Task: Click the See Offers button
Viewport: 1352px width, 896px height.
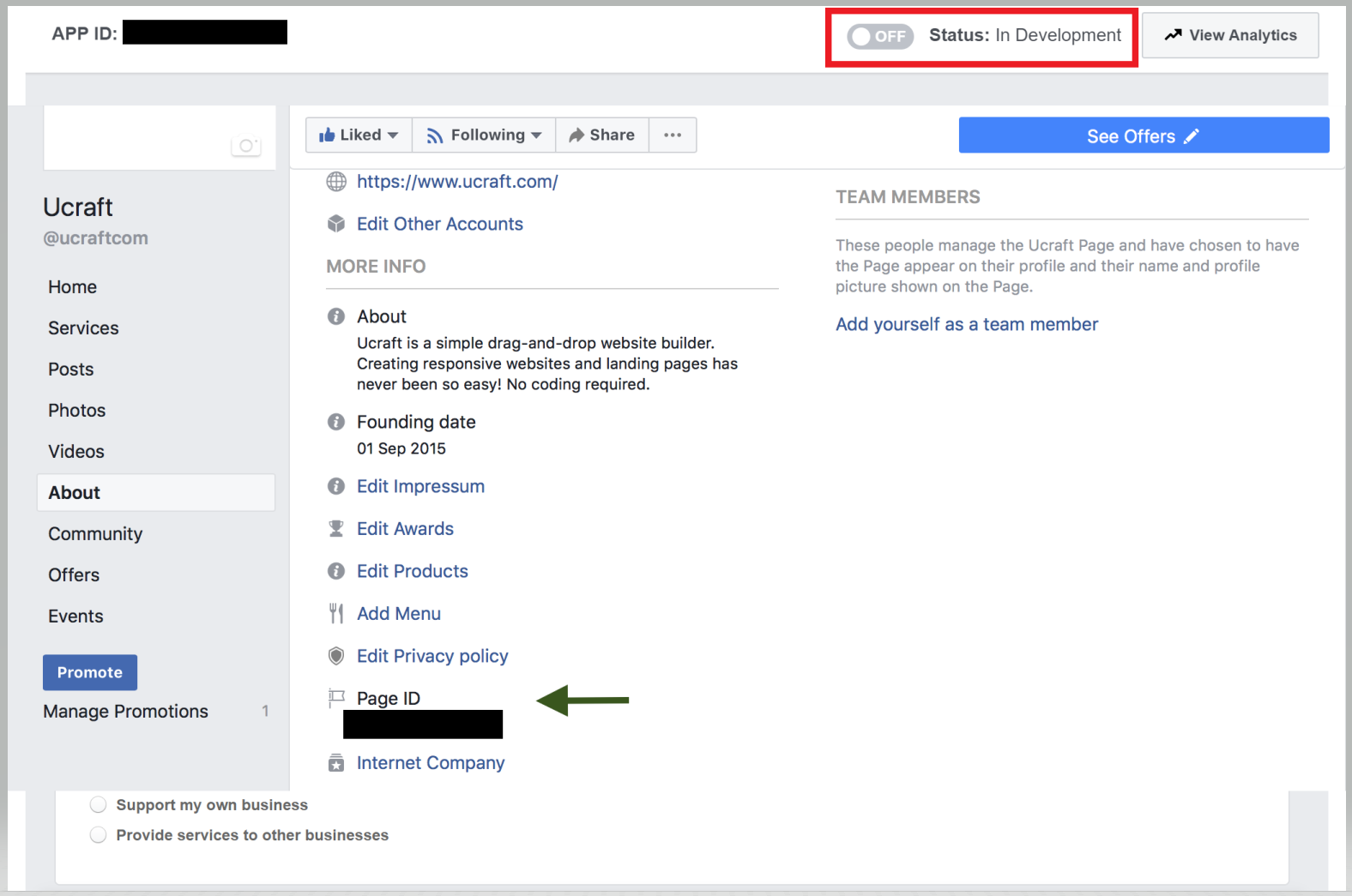Action: click(1144, 135)
